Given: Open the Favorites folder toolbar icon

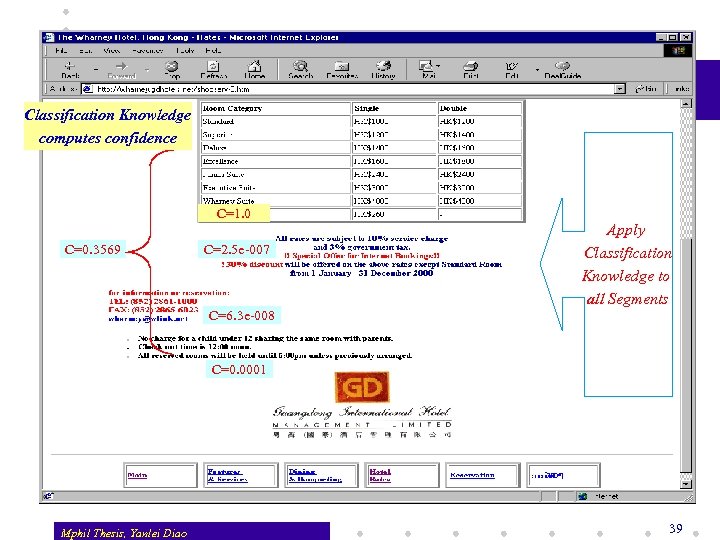Looking at the screenshot, I should click(x=342, y=70).
